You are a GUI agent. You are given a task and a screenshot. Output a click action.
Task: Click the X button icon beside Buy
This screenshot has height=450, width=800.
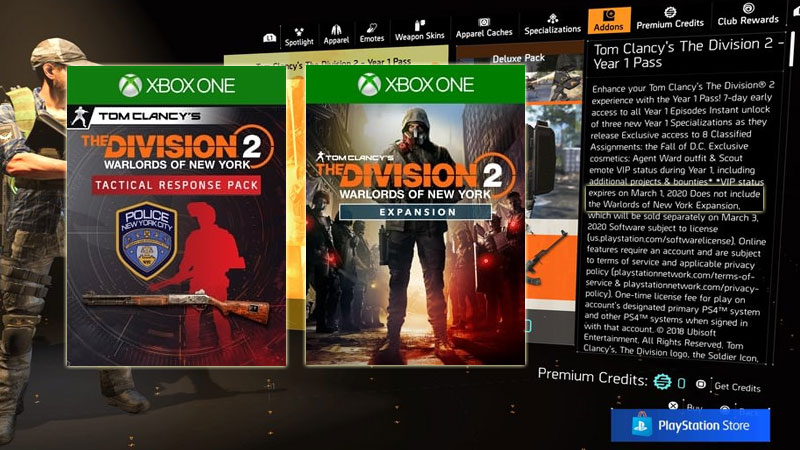coord(673,406)
